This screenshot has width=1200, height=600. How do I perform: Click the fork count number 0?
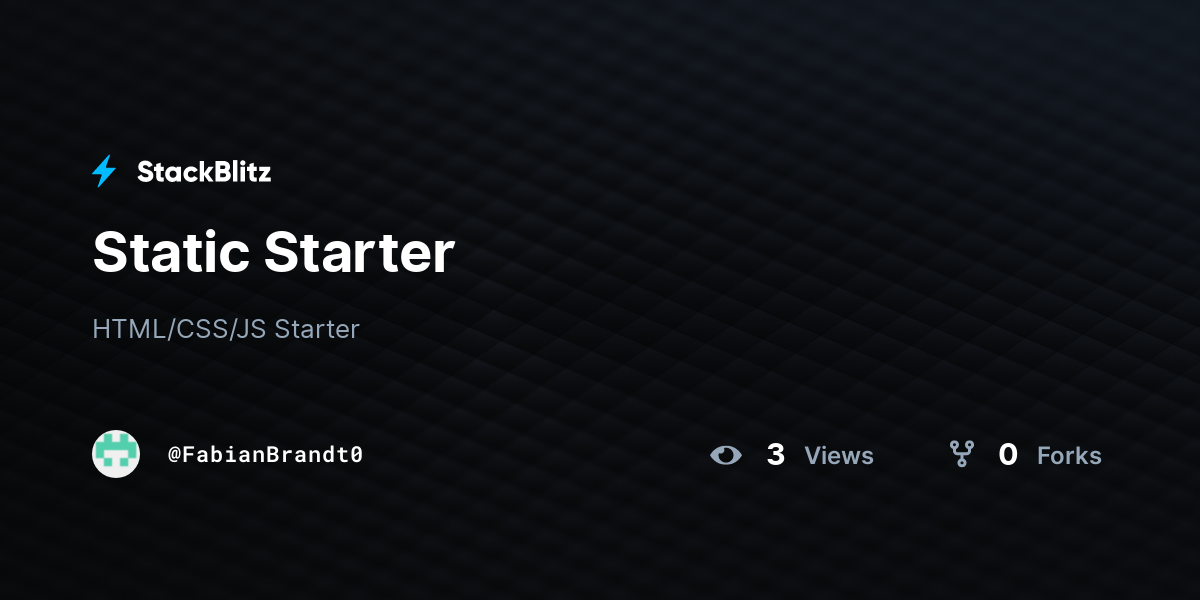(x=1008, y=455)
